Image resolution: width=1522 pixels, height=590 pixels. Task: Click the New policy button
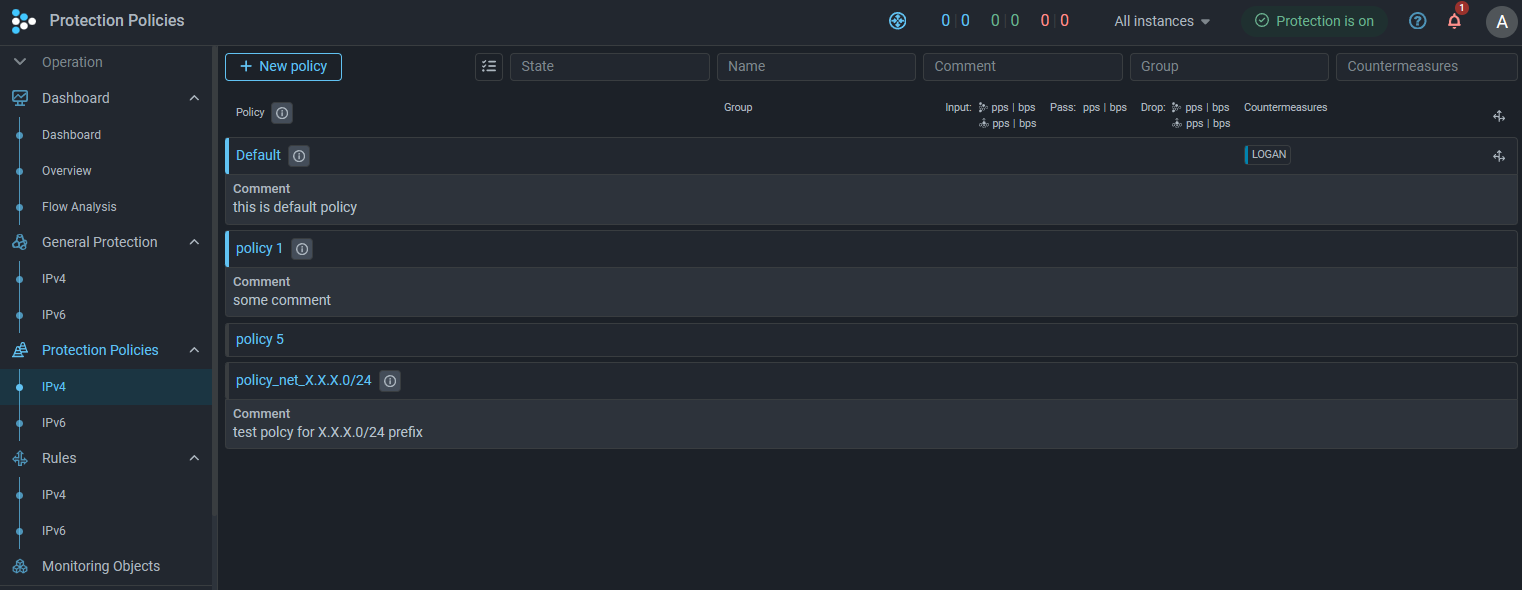pos(283,67)
